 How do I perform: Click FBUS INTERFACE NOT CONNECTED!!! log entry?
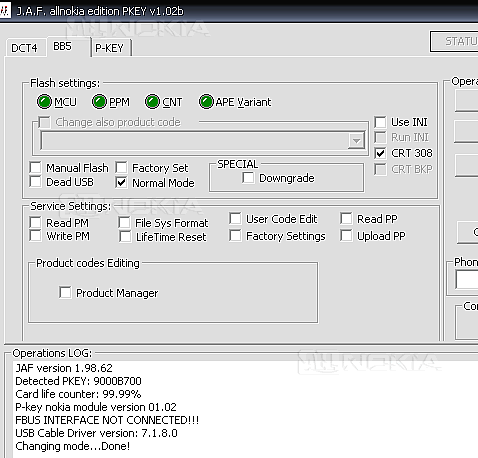coord(107,420)
